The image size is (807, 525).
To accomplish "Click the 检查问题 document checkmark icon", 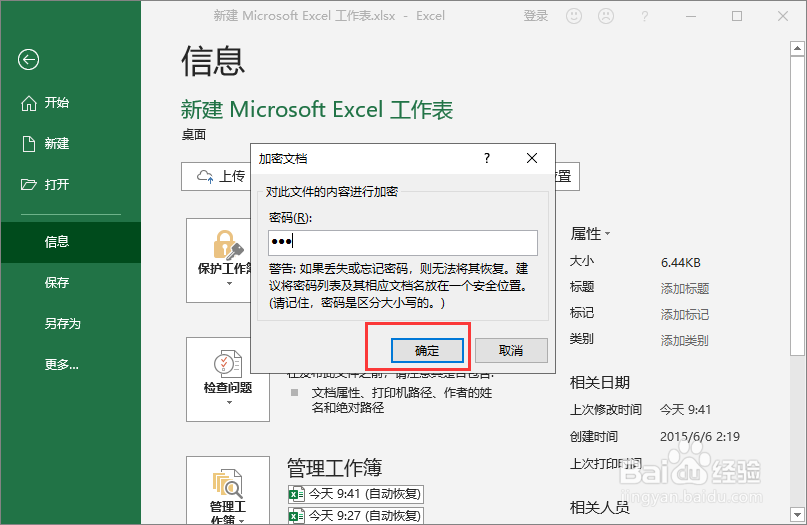I will point(227,364).
